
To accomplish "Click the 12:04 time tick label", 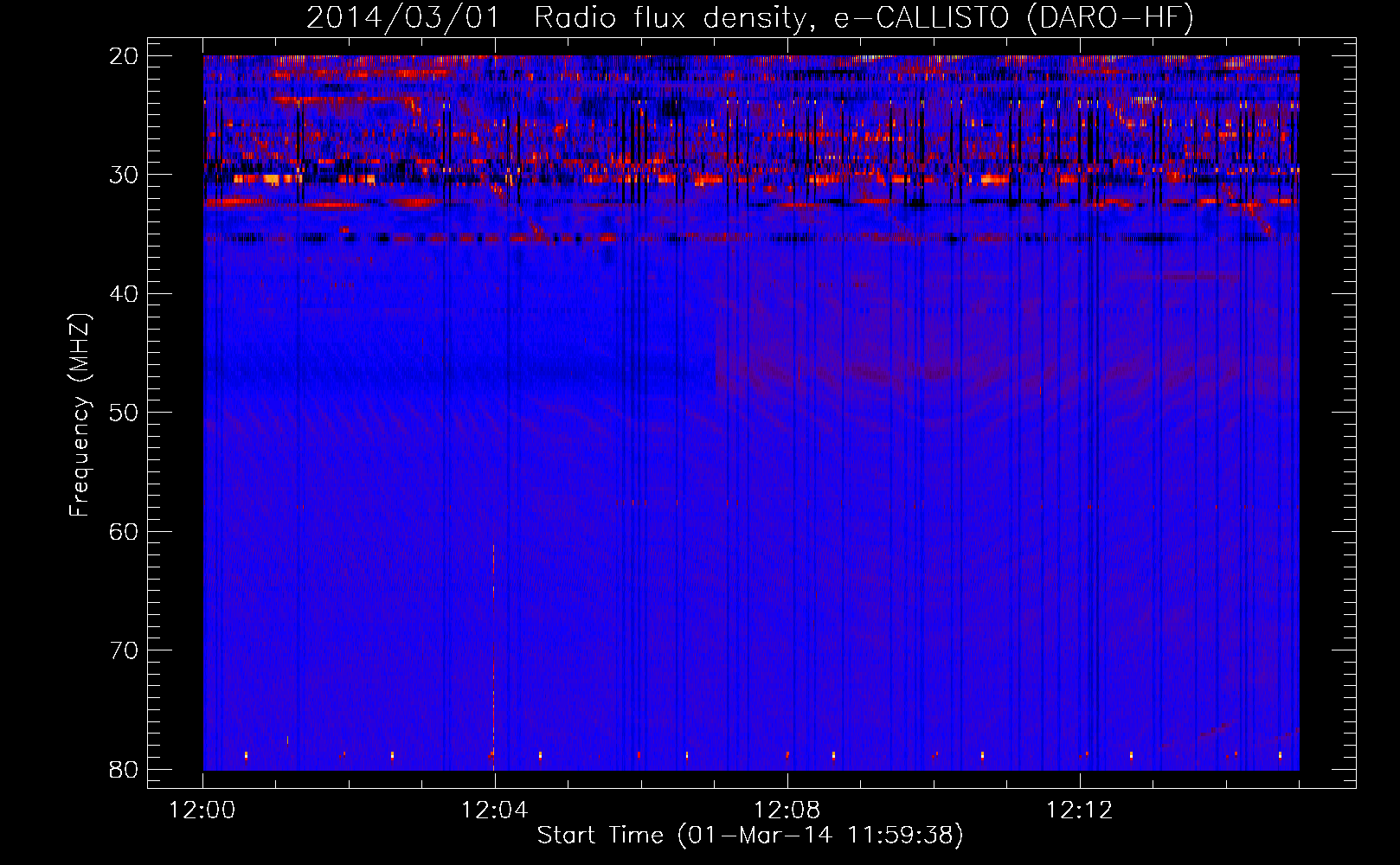I will [495, 811].
